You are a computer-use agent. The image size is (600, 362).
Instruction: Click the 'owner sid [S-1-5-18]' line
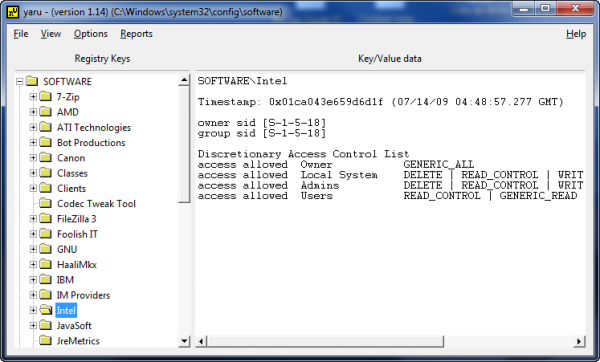pos(262,123)
